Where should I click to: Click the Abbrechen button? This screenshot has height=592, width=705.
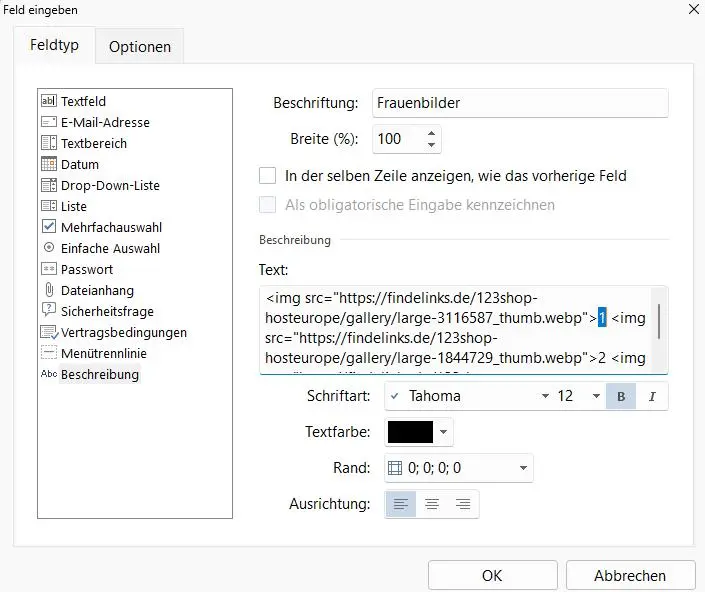tap(630, 575)
